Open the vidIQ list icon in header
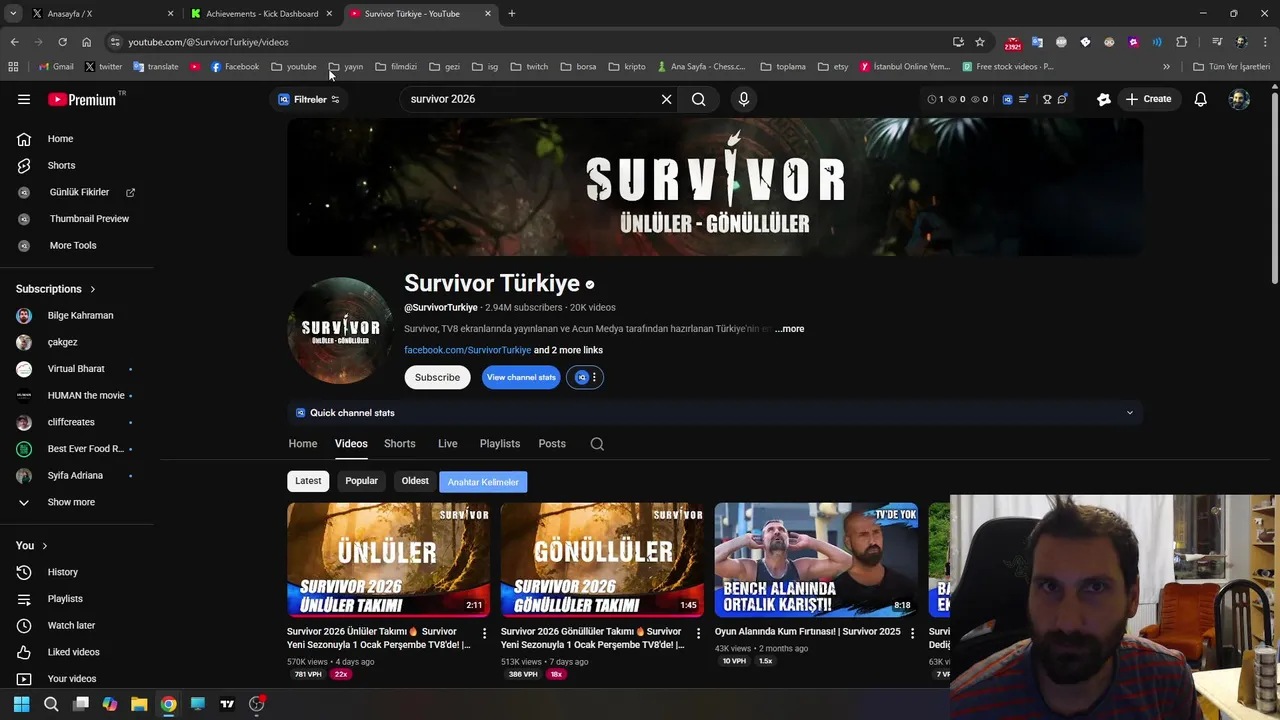1280x720 pixels. tap(1024, 99)
